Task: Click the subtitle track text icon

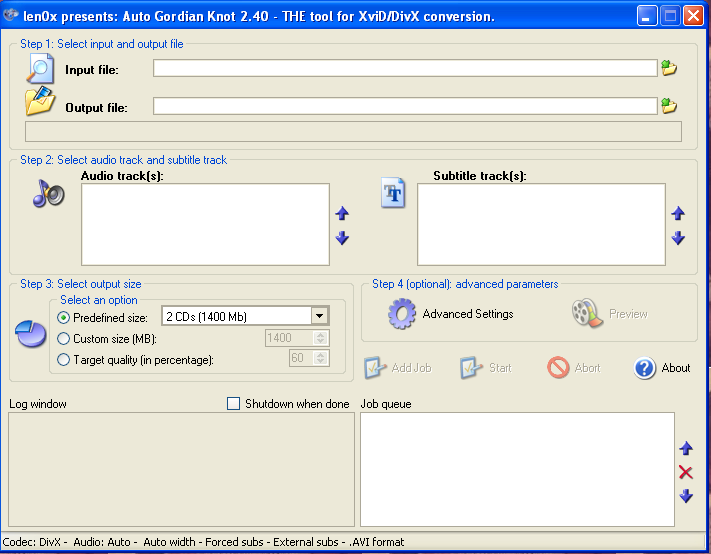Action: (x=393, y=193)
